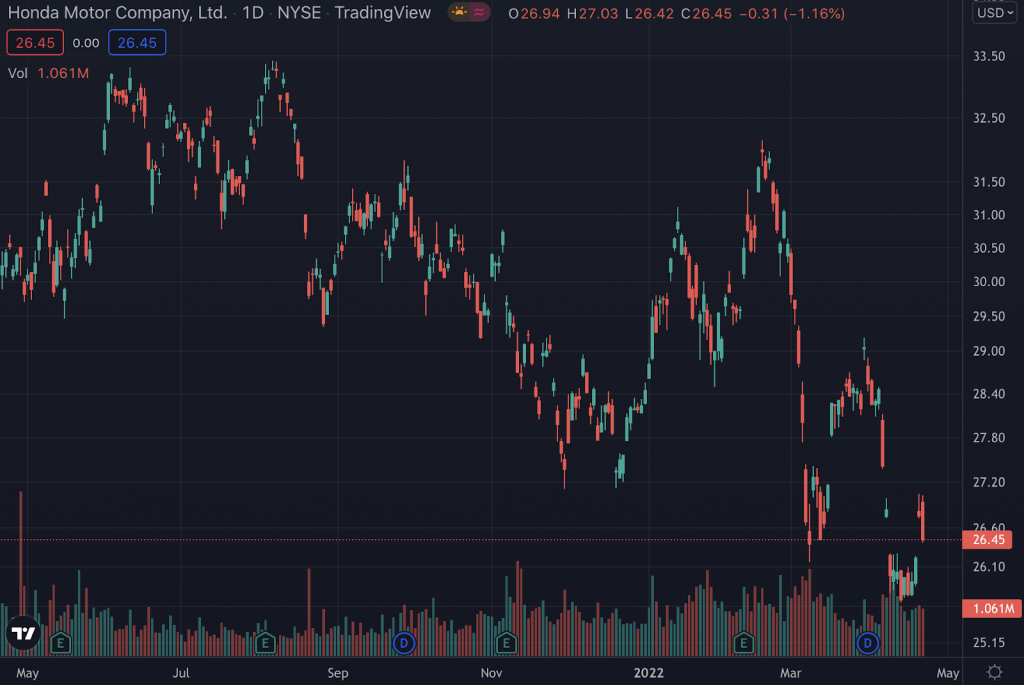Click the Sep label on time axis

338,673
